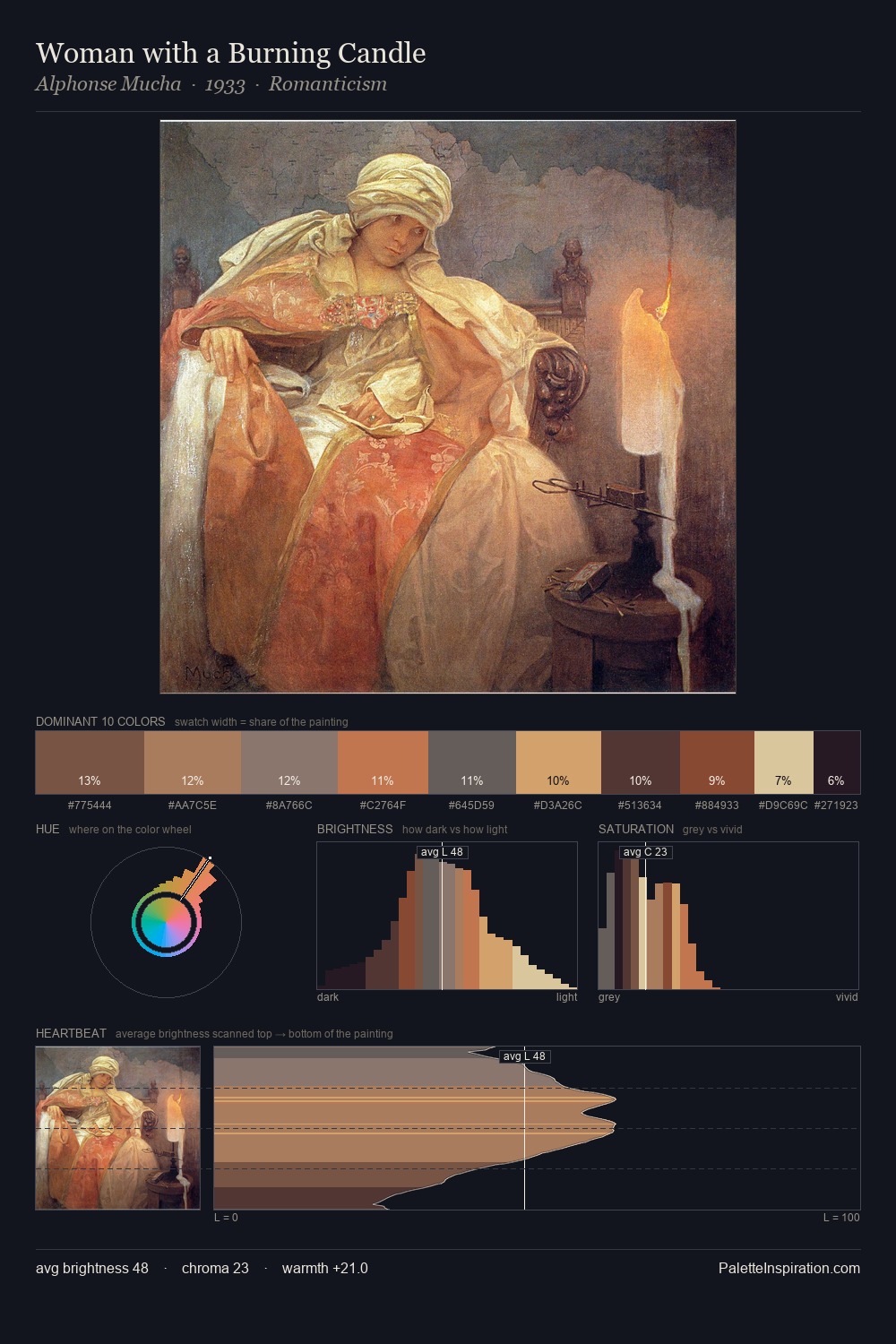Click the 'grey' saturation axis label
The image size is (896, 1344).
(x=609, y=997)
